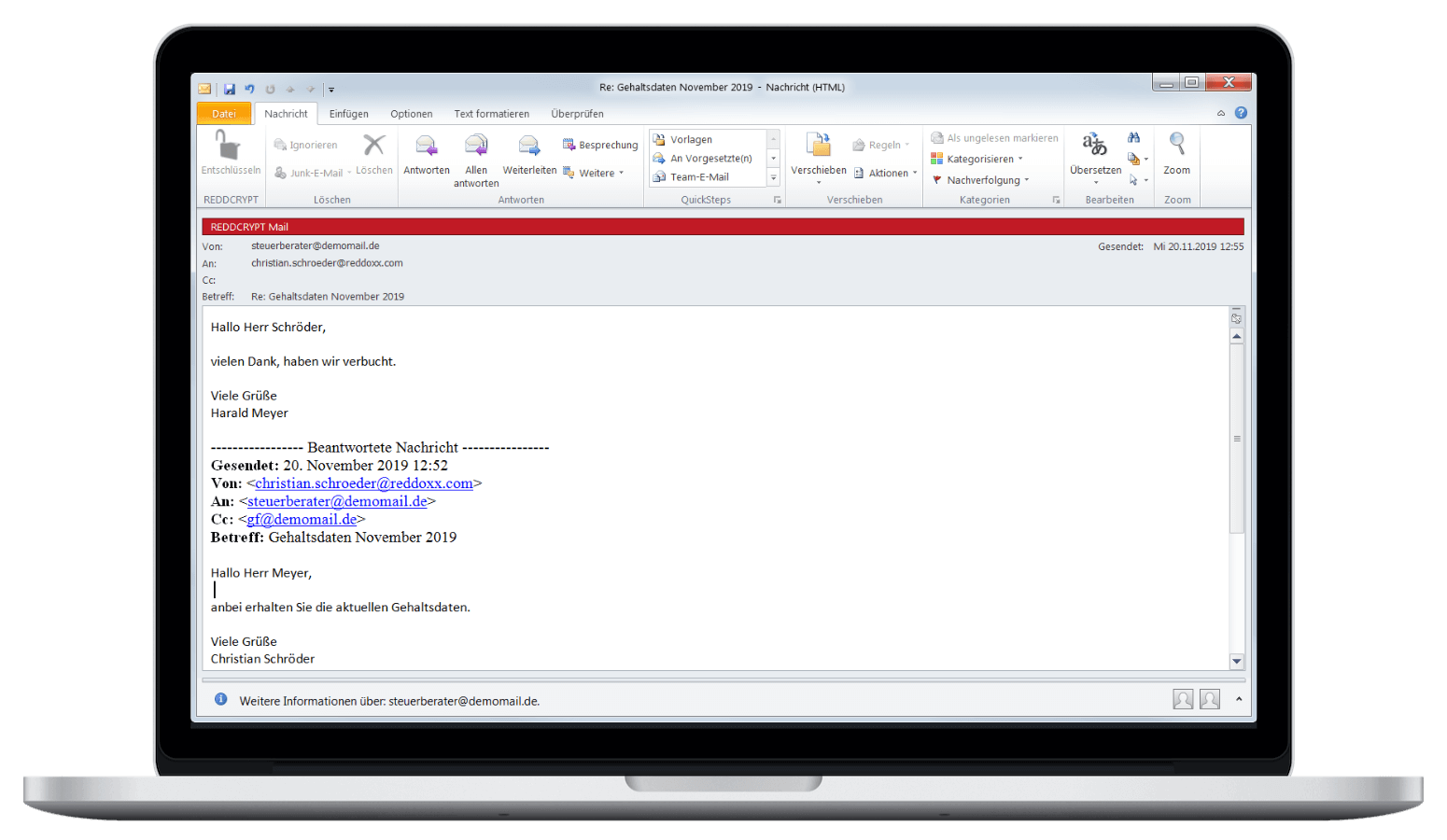This screenshot has height=840, width=1447.
Task: Click the first contact photo in people pane
Action: point(1183,699)
